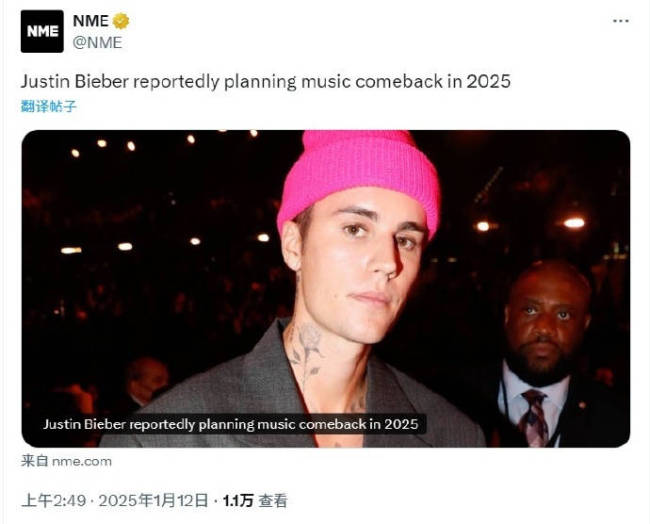Open the NME profile avatar
Viewport: 650px width, 524px height.
[42, 31]
